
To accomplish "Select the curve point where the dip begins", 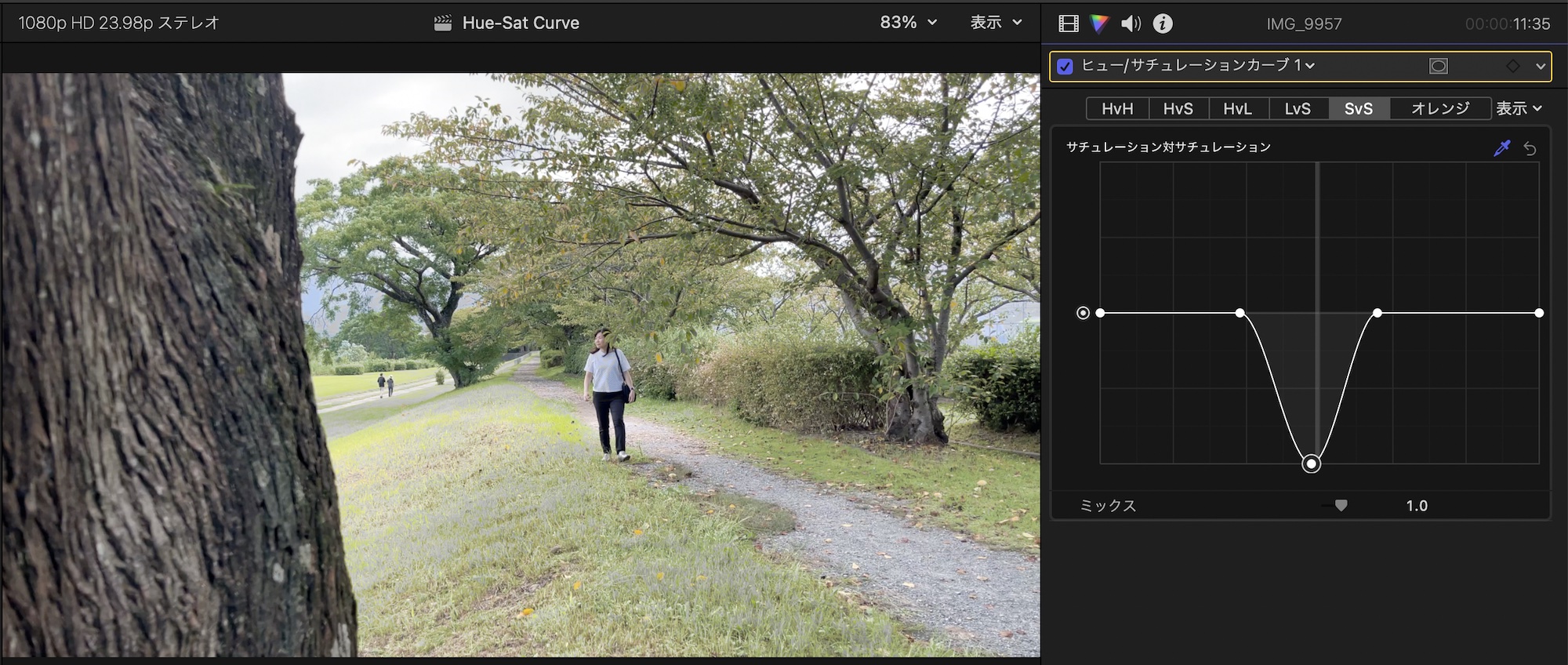I will [1240, 313].
